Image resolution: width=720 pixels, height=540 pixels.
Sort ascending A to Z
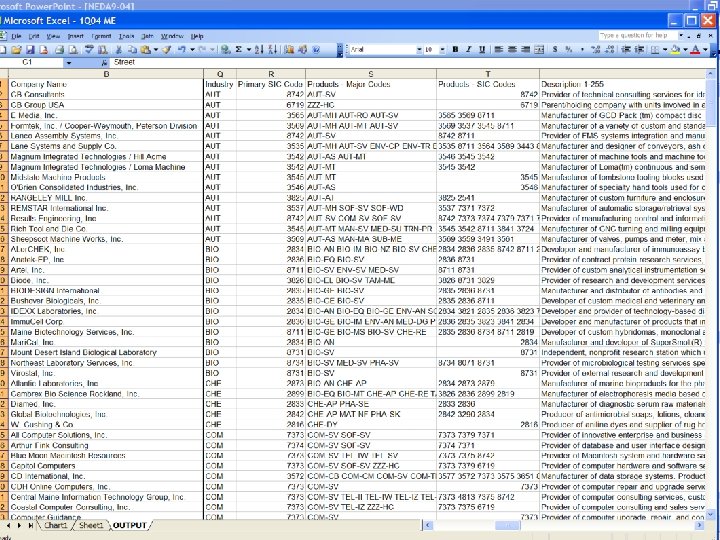pos(259,50)
